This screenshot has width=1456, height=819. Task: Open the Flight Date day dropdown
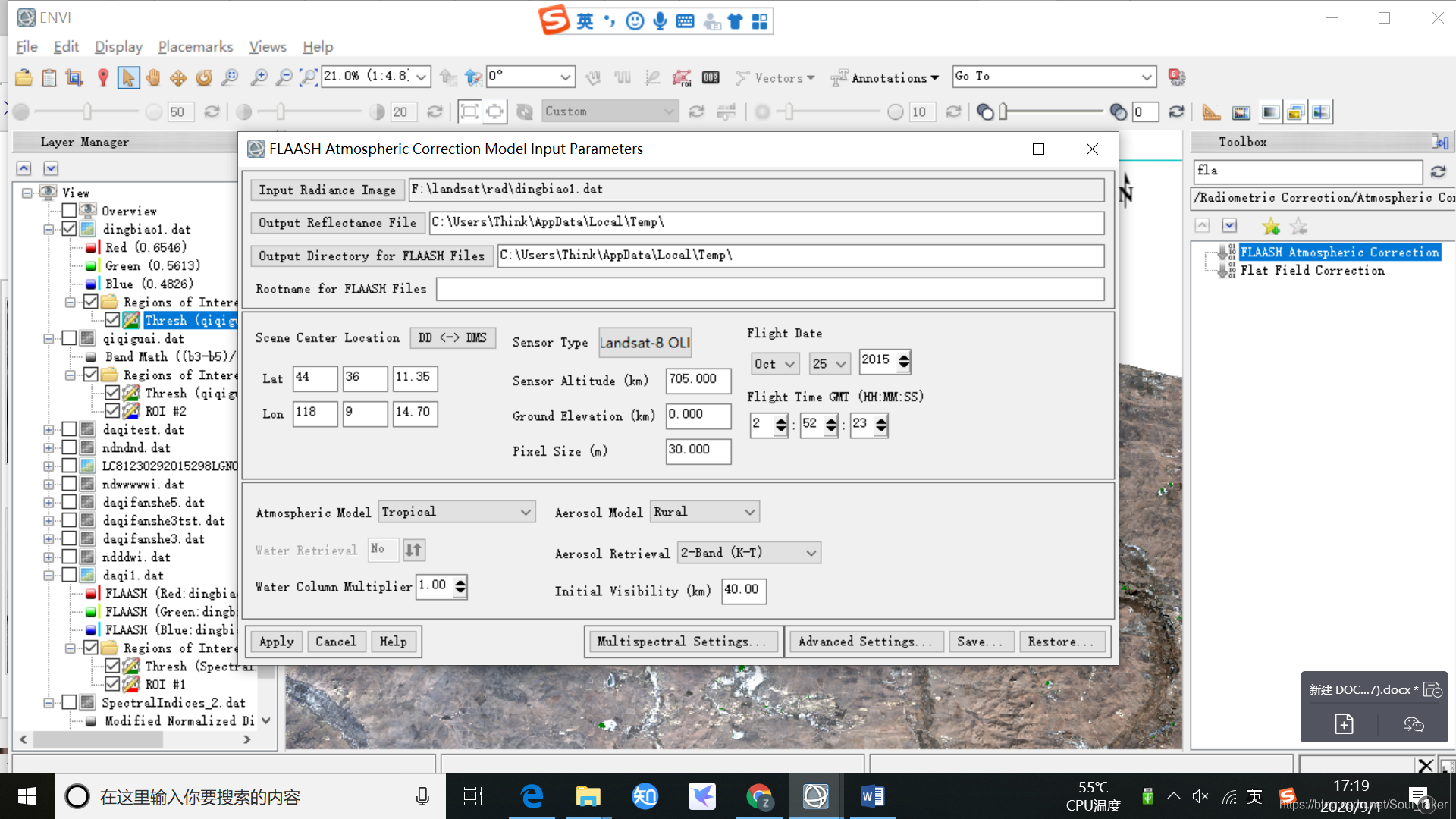pyautogui.click(x=830, y=364)
